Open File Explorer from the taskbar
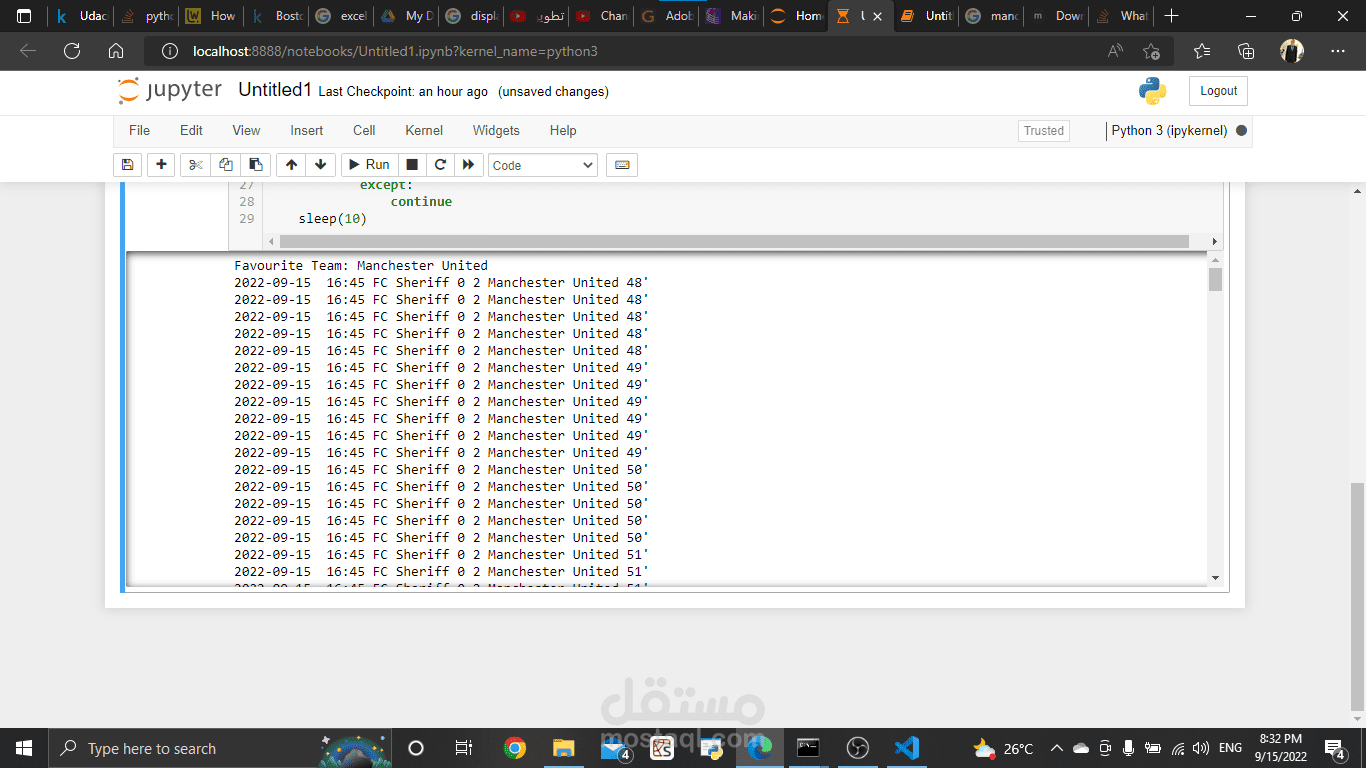The image size is (1366, 768). 564,748
